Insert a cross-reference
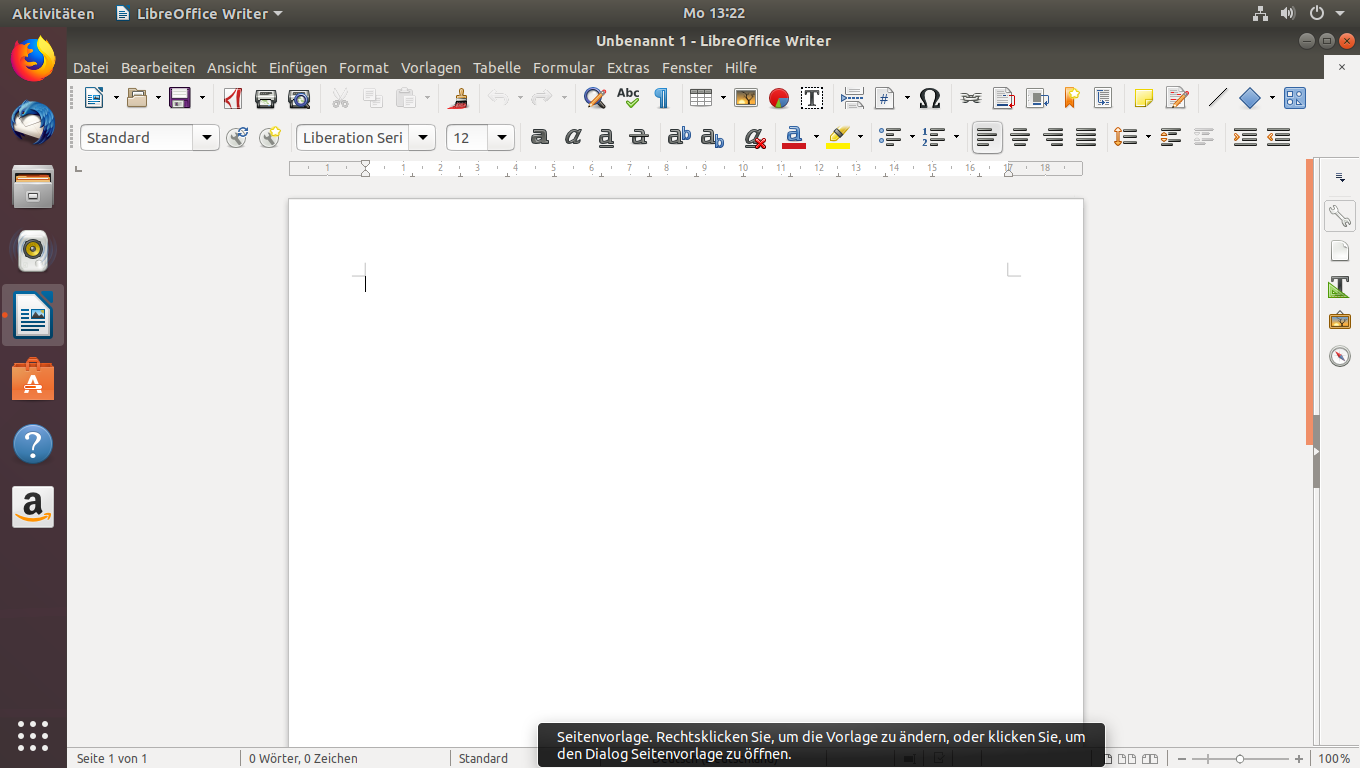Image resolution: width=1360 pixels, height=768 pixels. (1103, 98)
